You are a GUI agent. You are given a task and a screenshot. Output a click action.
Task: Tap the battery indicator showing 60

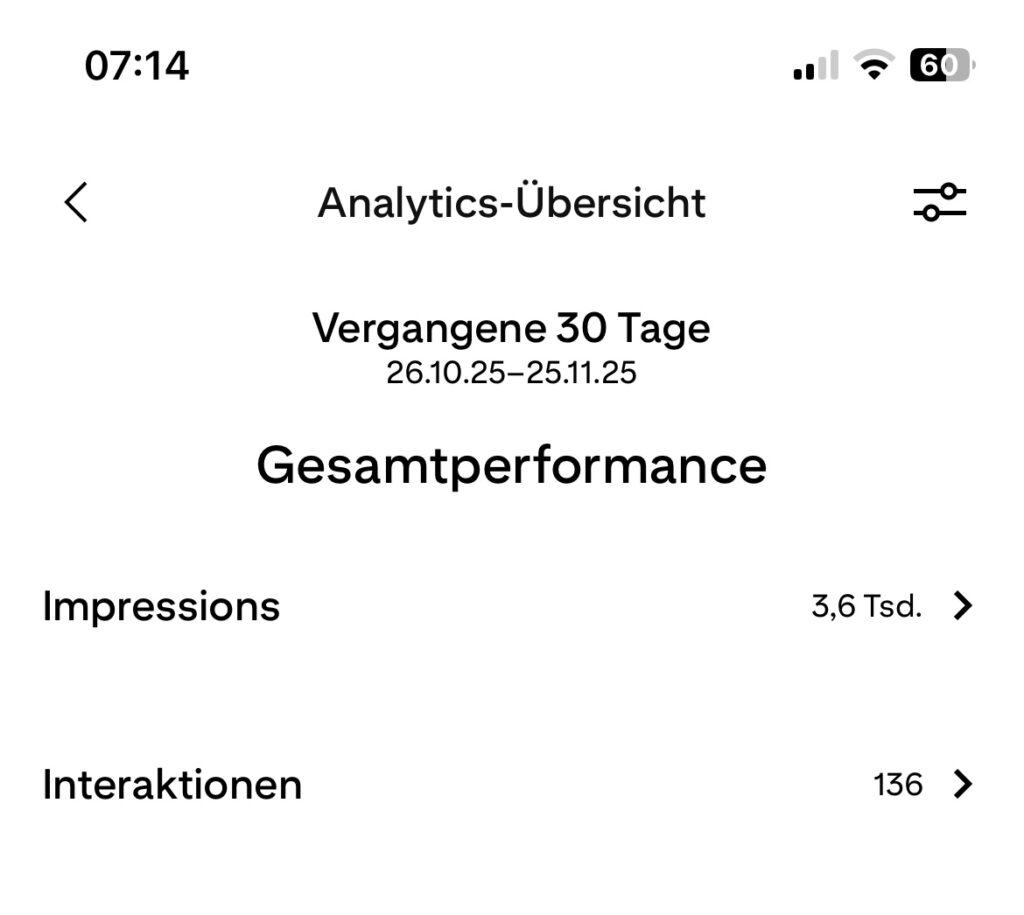(x=941, y=67)
